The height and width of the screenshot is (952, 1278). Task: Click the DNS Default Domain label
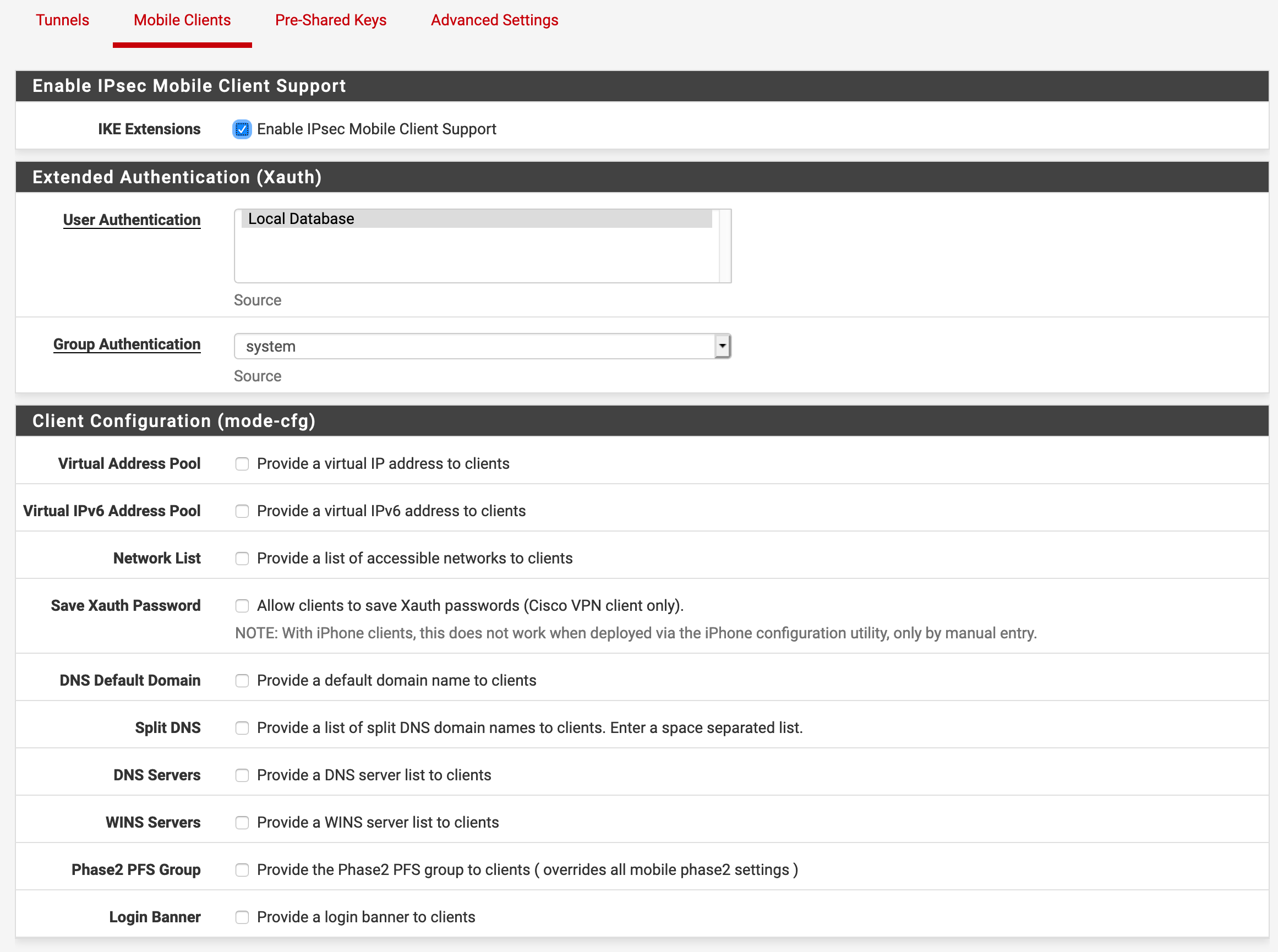click(130, 681)
